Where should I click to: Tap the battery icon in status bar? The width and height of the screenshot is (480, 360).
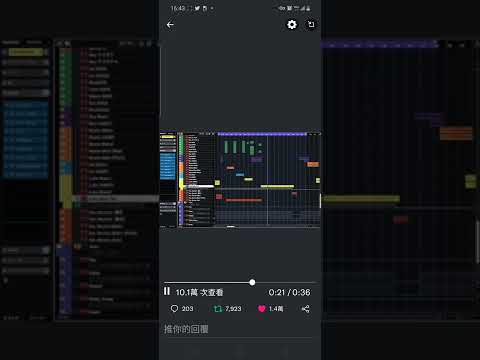308,8
